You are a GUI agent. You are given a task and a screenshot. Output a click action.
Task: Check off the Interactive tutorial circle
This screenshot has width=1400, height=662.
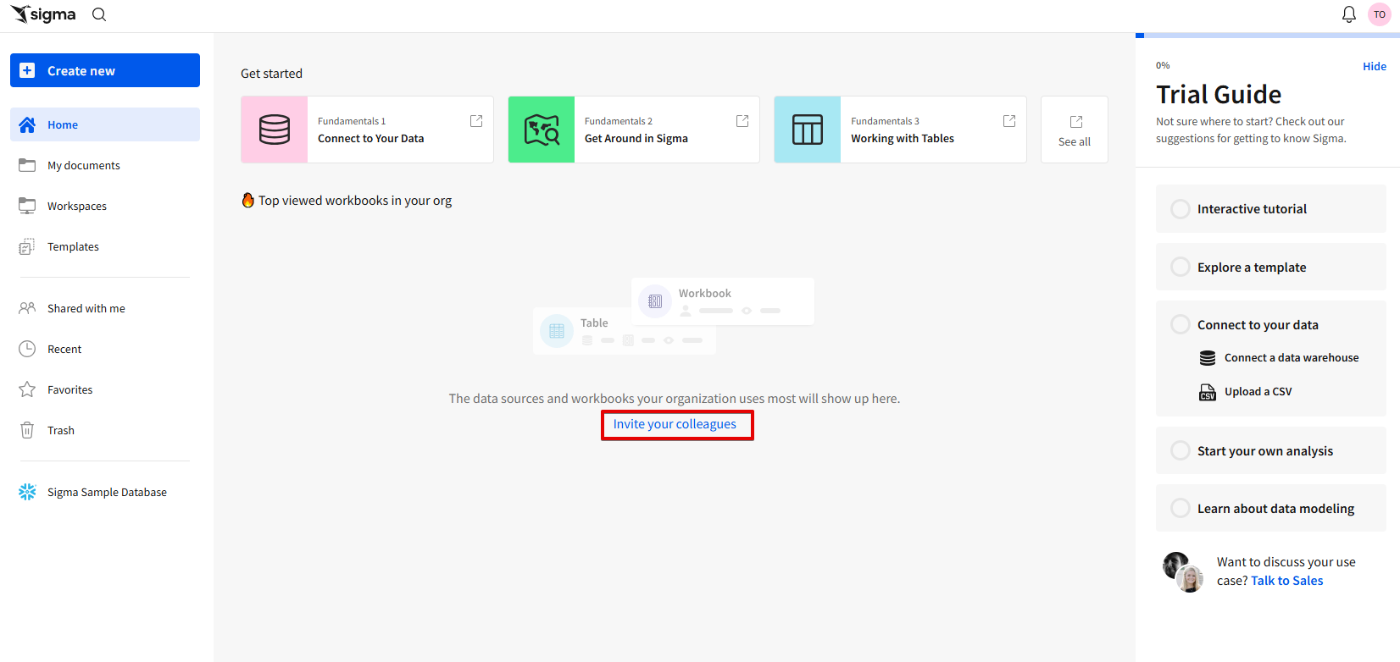(1180, 209)
